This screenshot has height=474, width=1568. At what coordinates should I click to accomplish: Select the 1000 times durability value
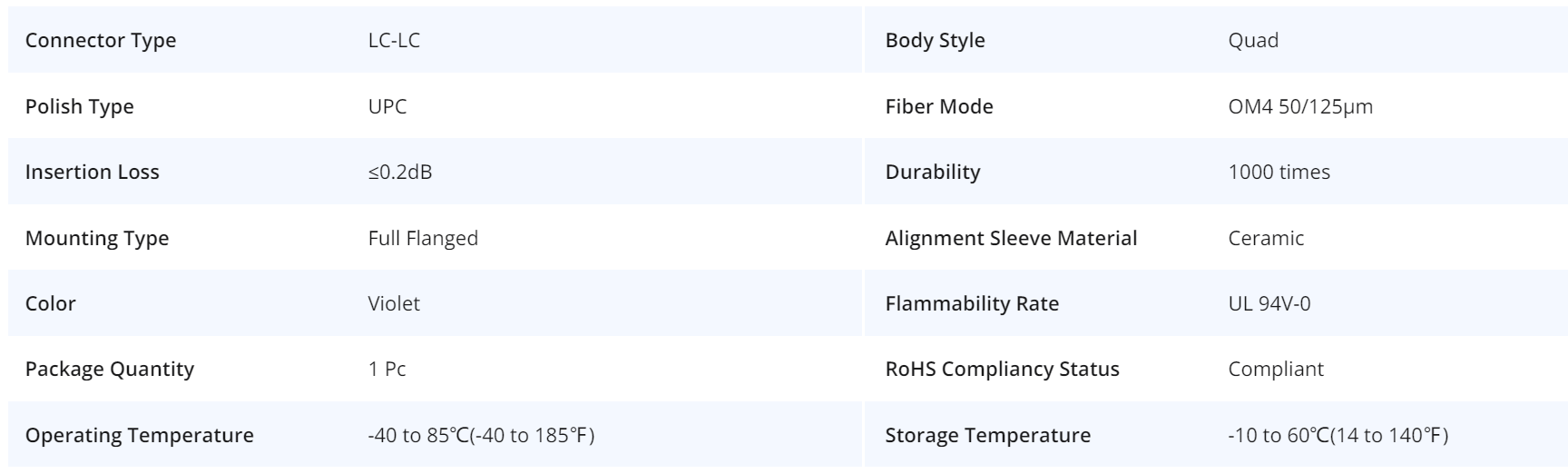click(1279, 173)
